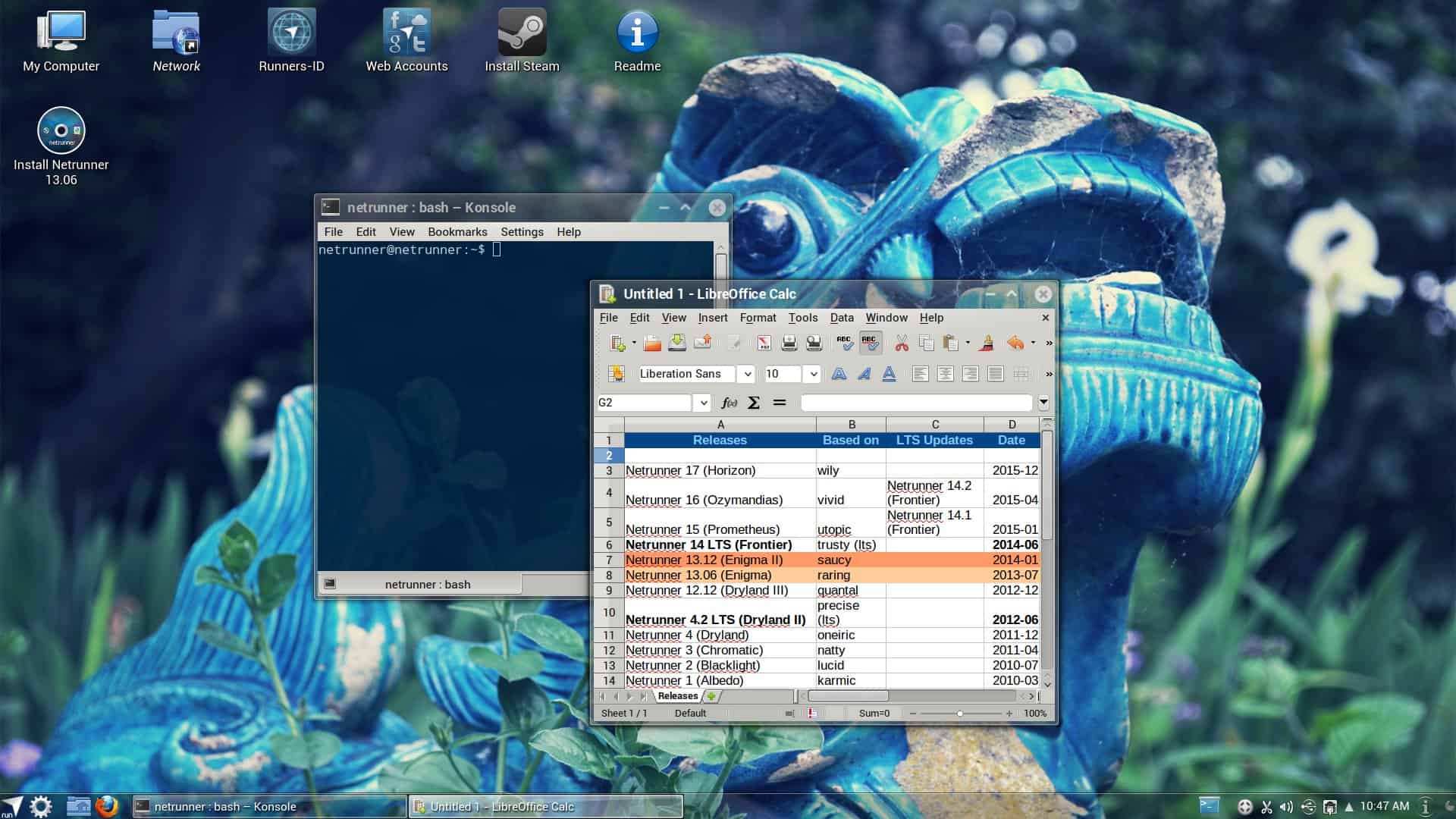The height and width of the screenshot is (819, 1456).
Task: Select the cell containing 'saucy'
Action: 851,560
